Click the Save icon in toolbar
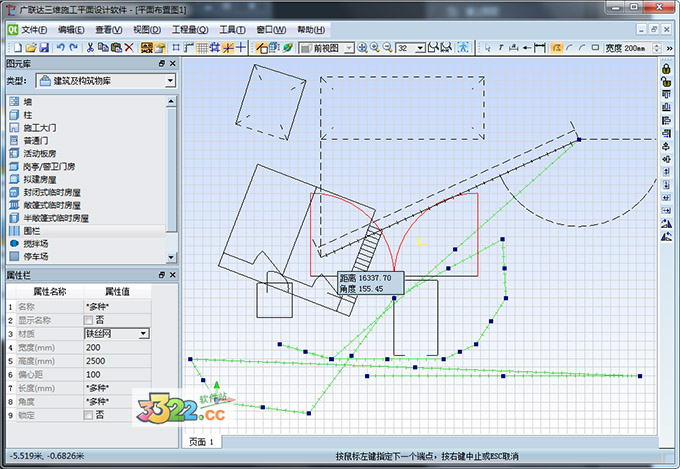 [43, 47]
